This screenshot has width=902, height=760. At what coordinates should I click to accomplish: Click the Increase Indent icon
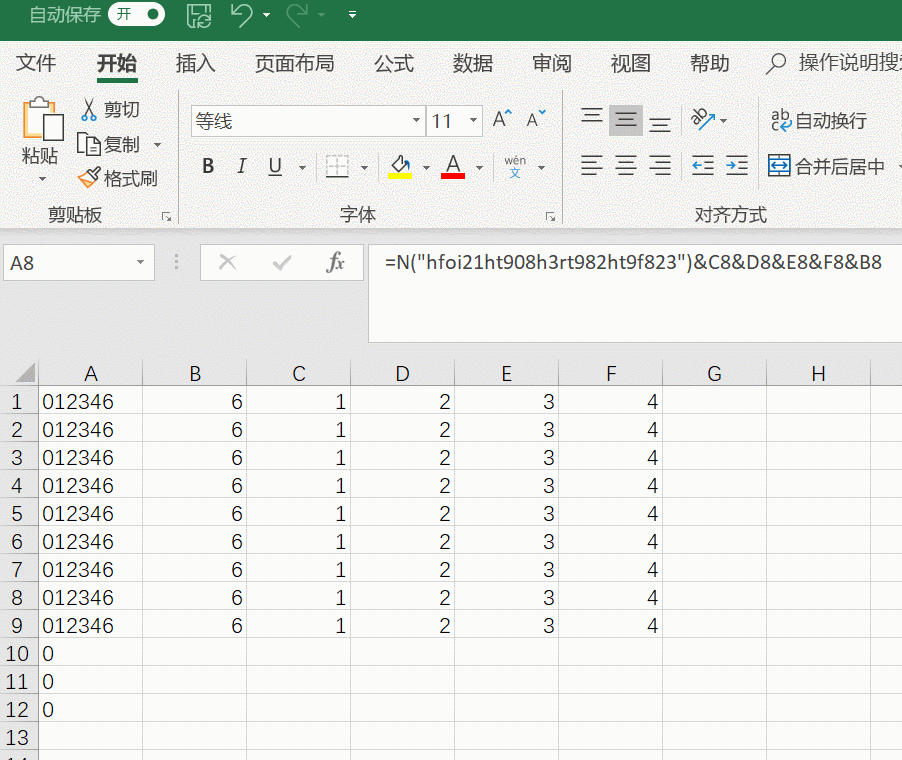(x=737, y=166)
